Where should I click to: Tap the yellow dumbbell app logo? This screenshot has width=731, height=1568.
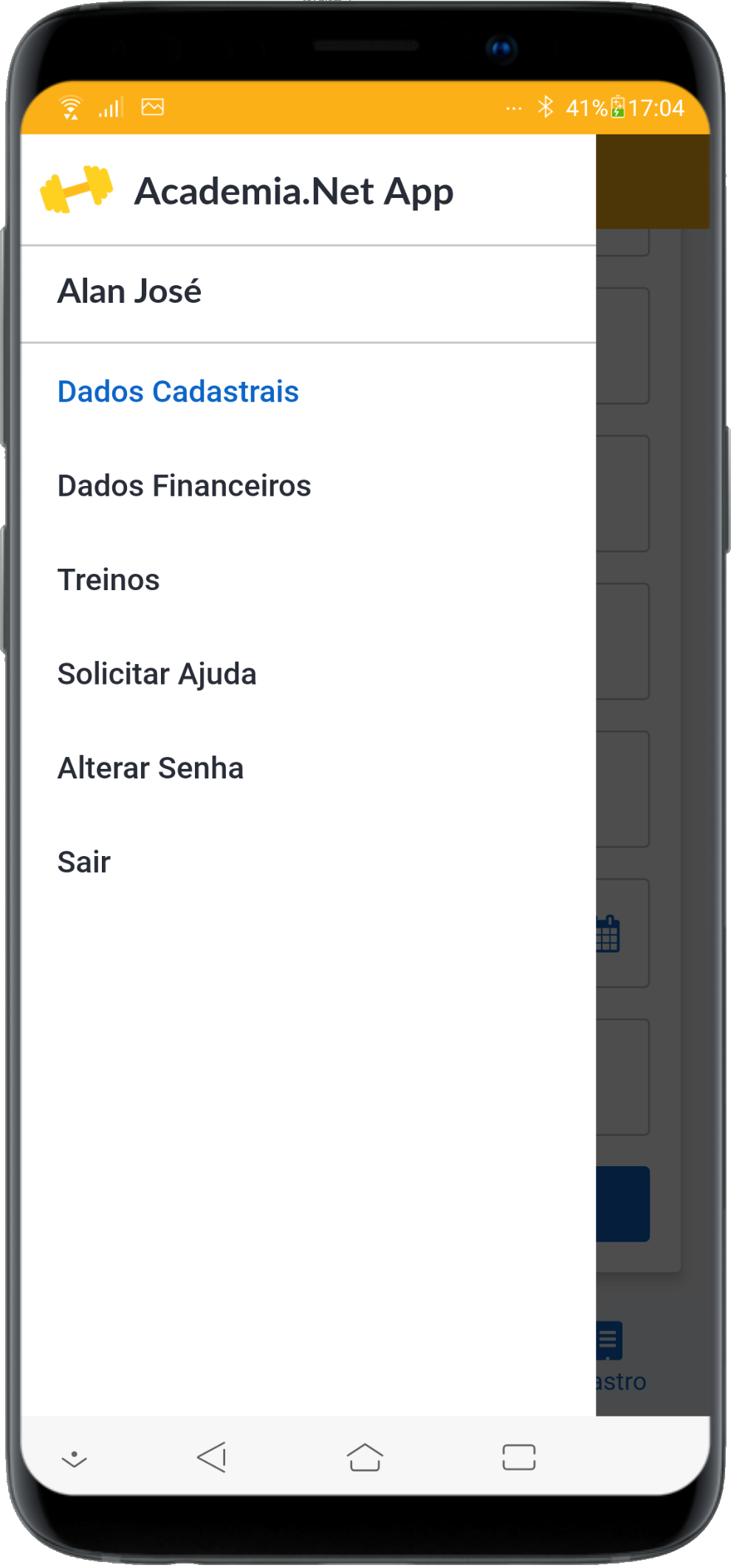pyautogui.click(x=76, y=190)
